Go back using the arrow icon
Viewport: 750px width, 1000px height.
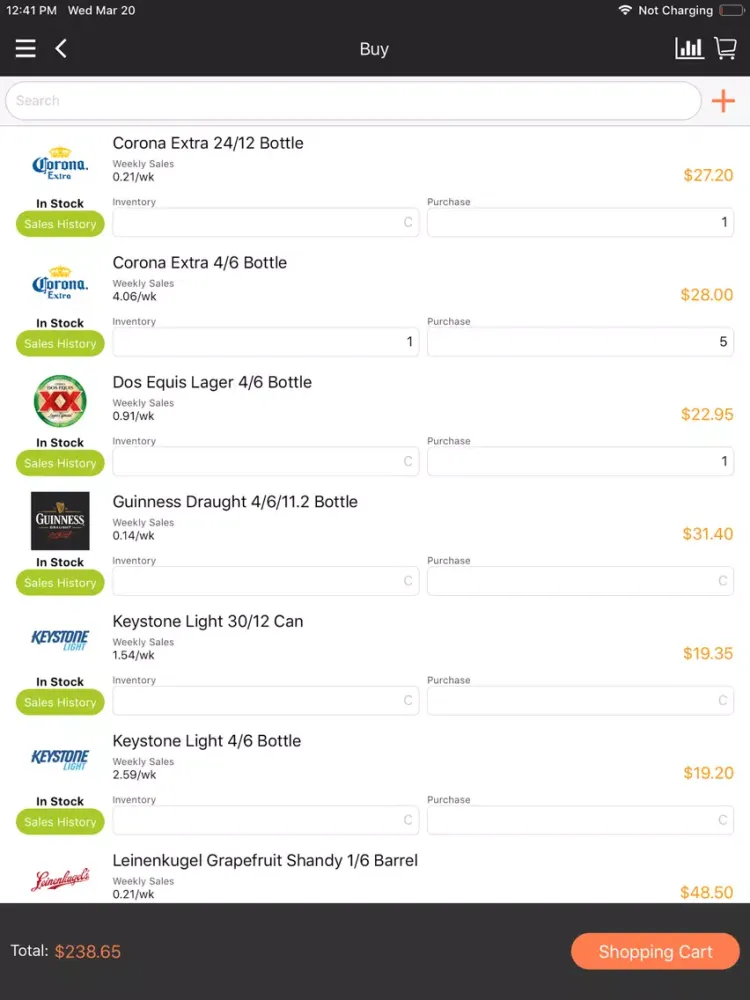click(x=61, y=48)
